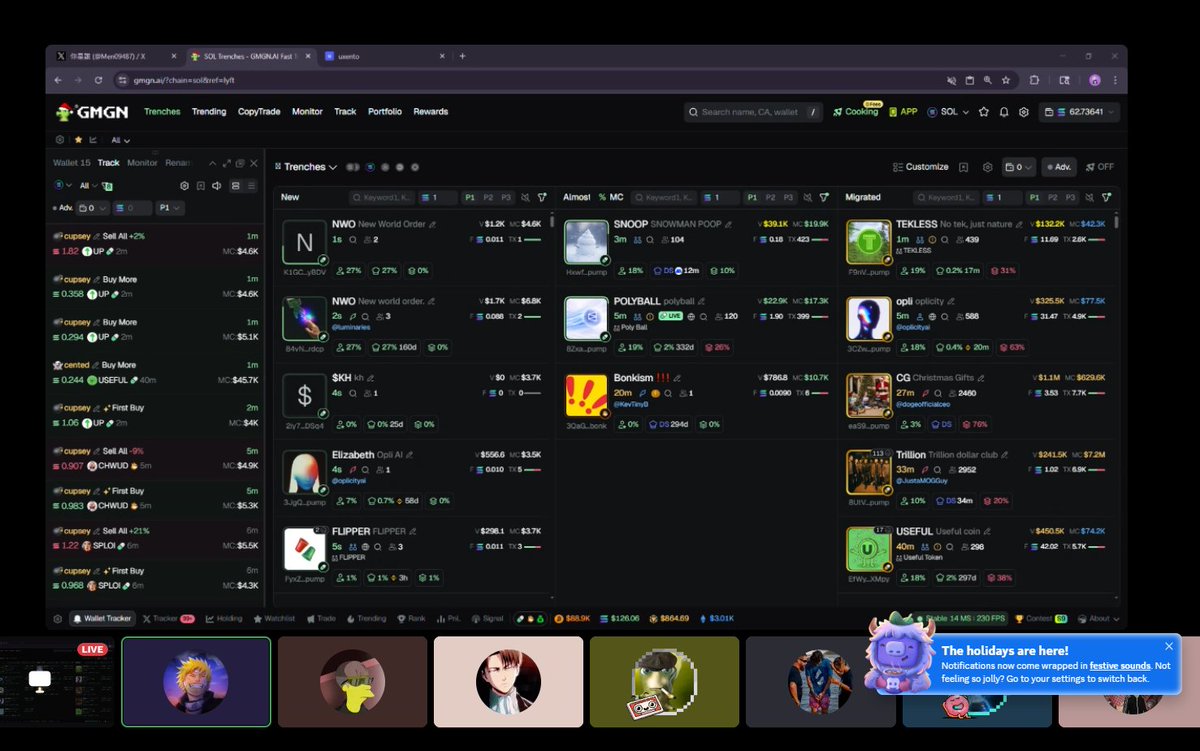This screenshot has width=1200, height=751.
Task: Click Customize layout button
Action: [x=920, y=167]
